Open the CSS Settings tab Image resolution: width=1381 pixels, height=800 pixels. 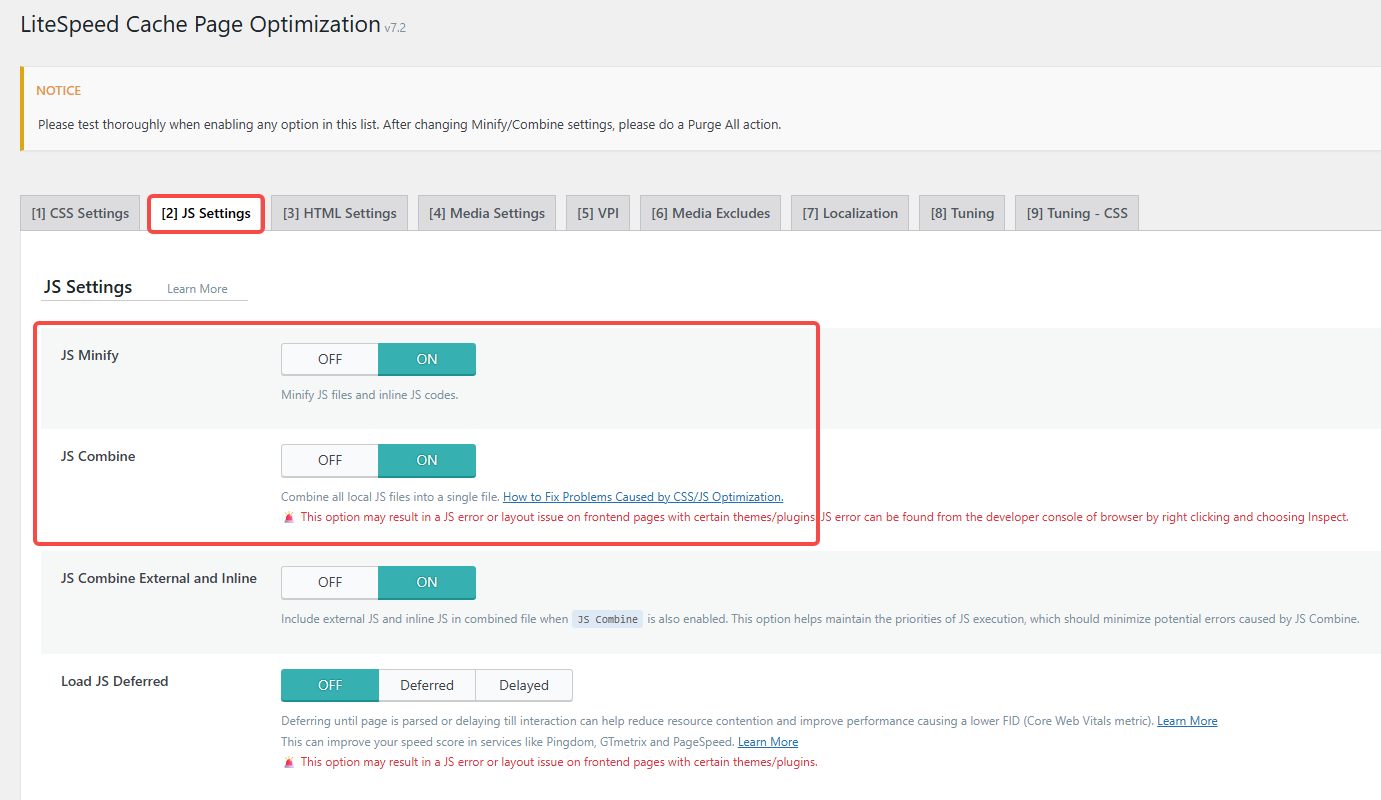point(80,213)
